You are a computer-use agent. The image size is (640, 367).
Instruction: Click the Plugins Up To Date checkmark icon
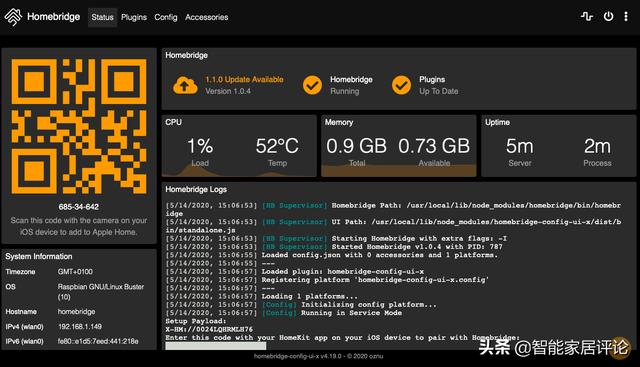401,85
